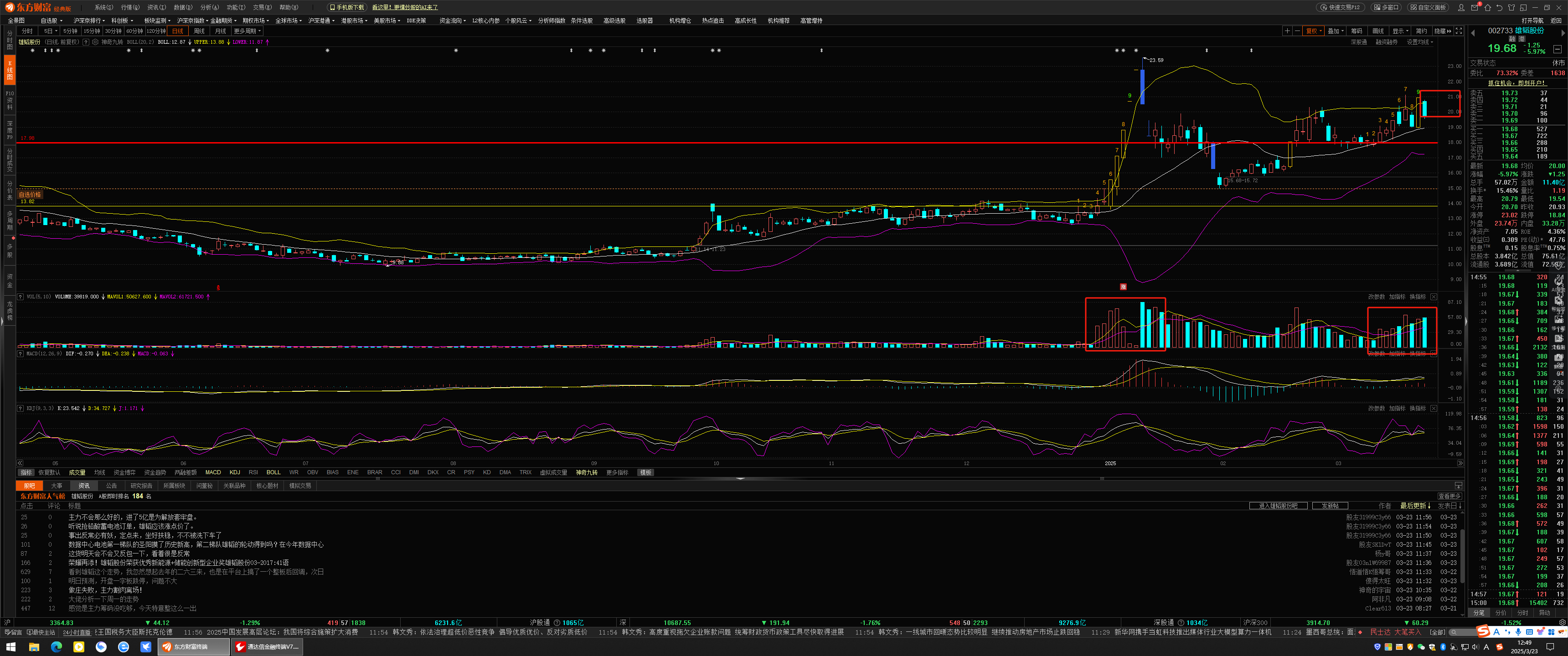Switch to the 研究报告 tab

[x=141, y=486]
